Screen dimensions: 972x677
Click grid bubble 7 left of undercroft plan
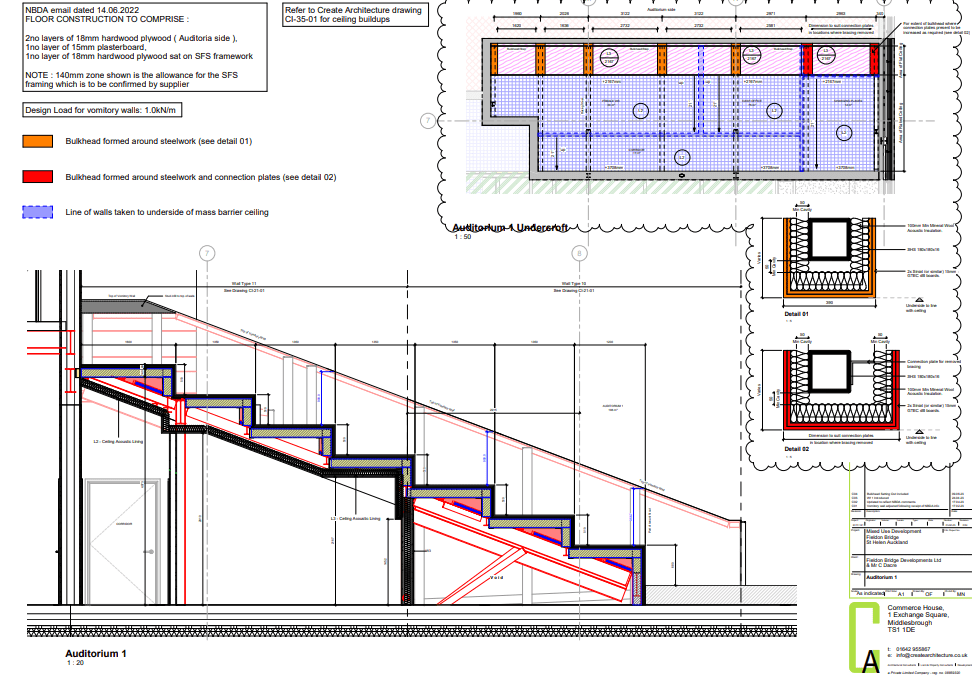[428, 121]
